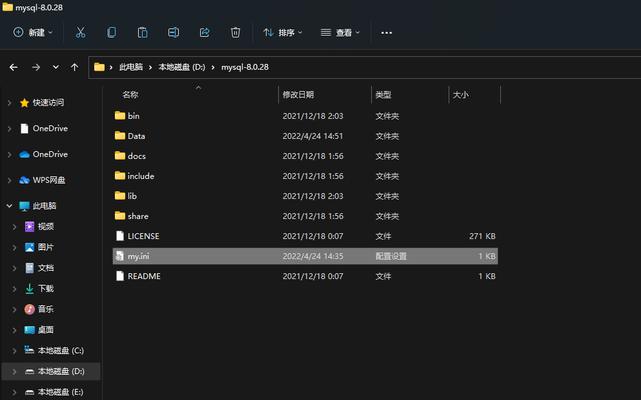Viewport: 641px width, 400px height.
Task: Click the LICENSE file icon
Action: [x=119, y=236]
